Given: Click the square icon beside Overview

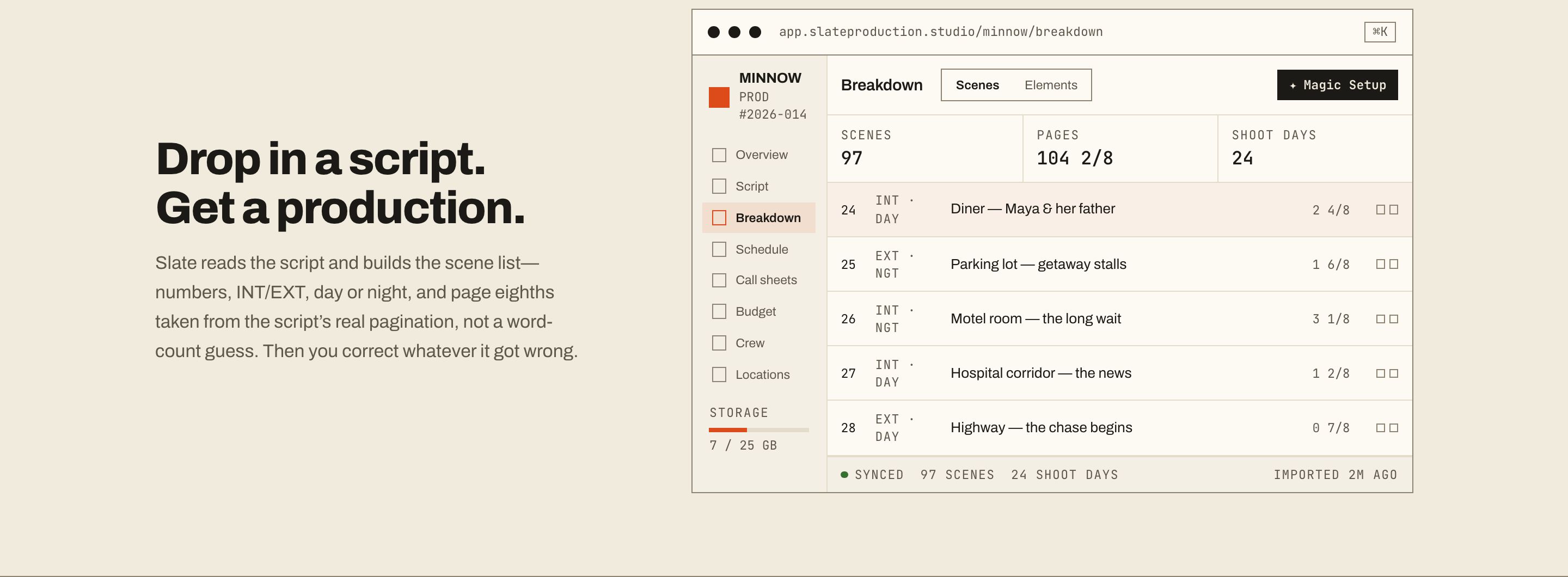Looking at the screenshot, I should [719, 155].
